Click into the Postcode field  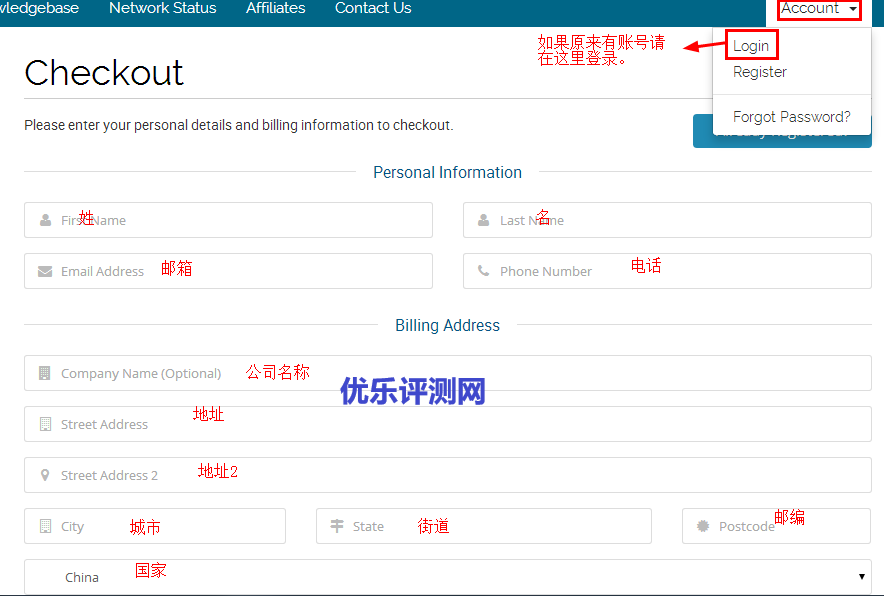(776, 526)
